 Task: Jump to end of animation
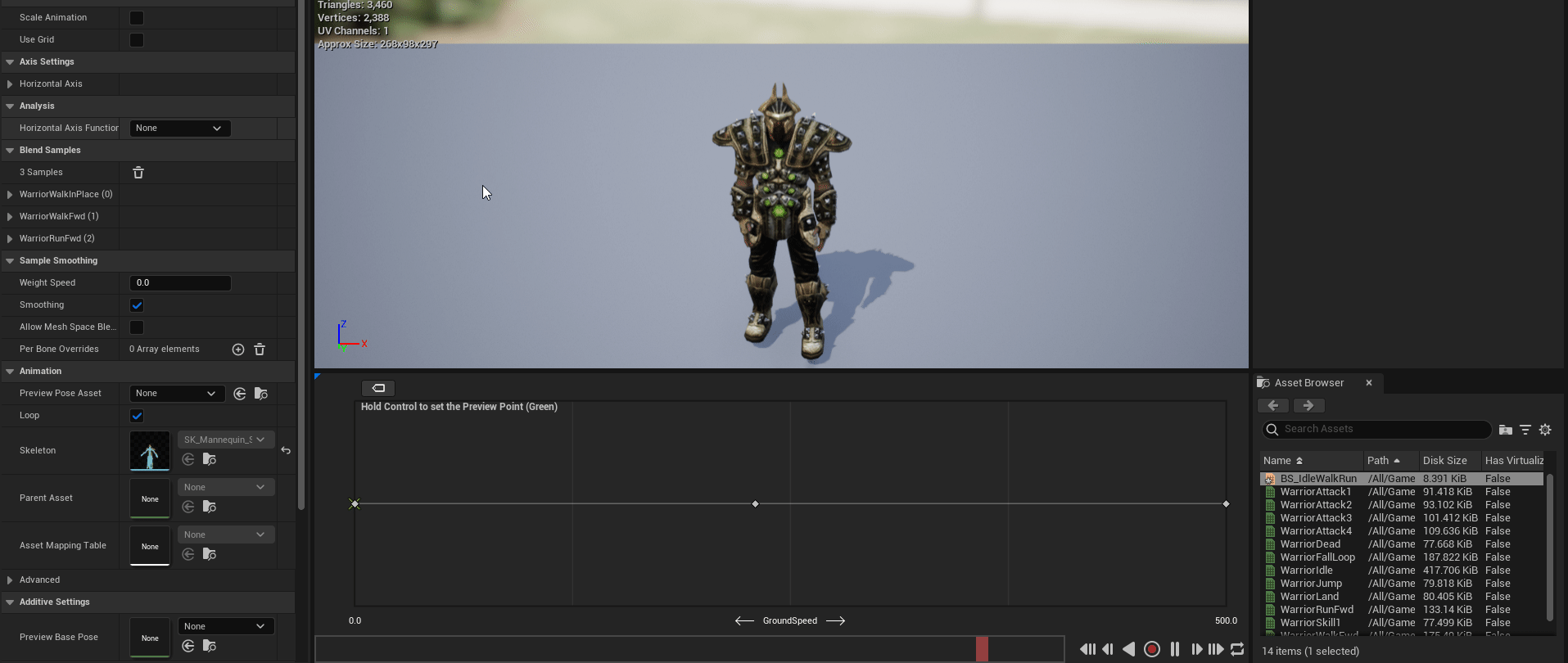(x=1216, y=649)
